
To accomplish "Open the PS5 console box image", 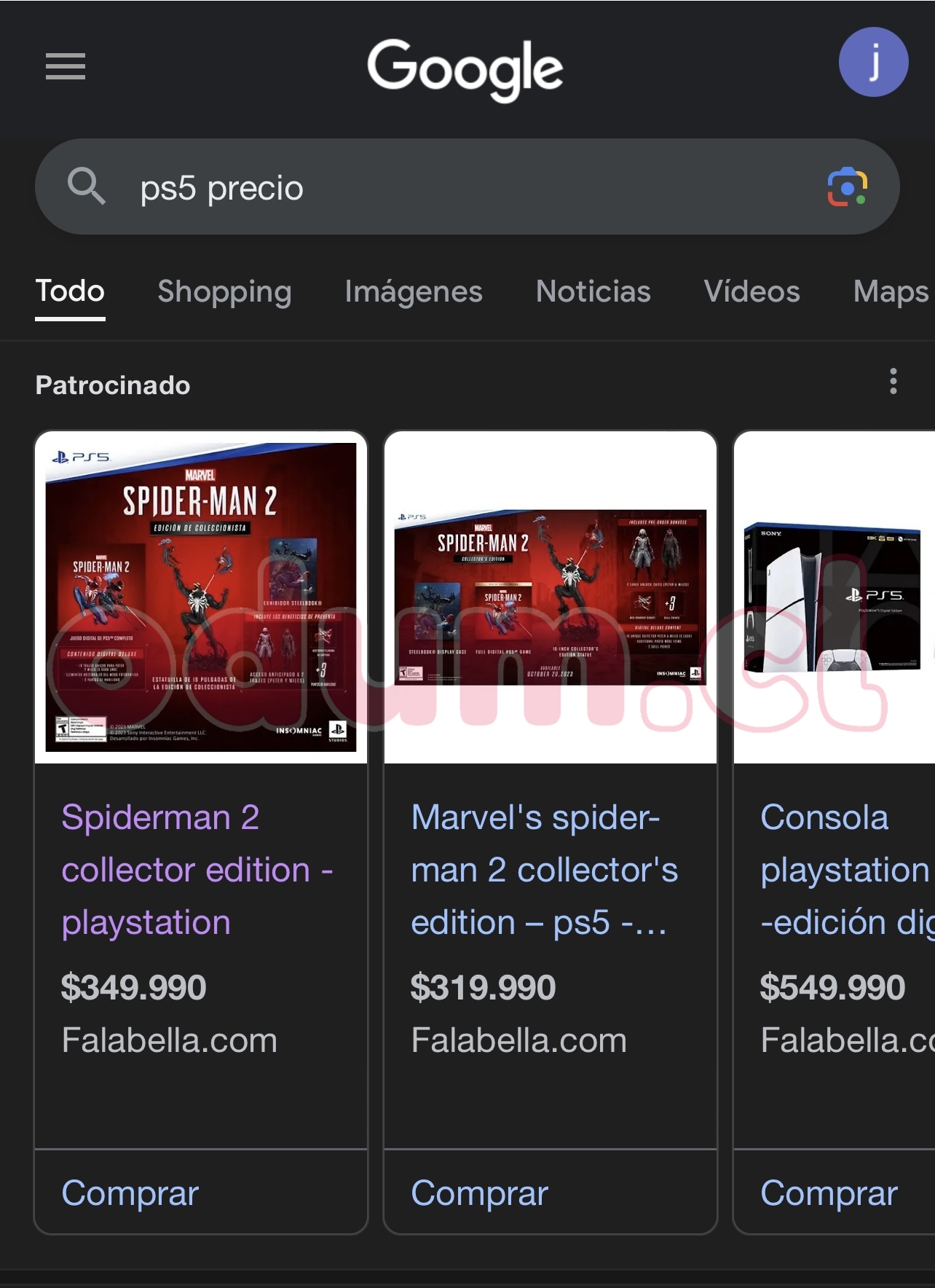I will [834, 597].
